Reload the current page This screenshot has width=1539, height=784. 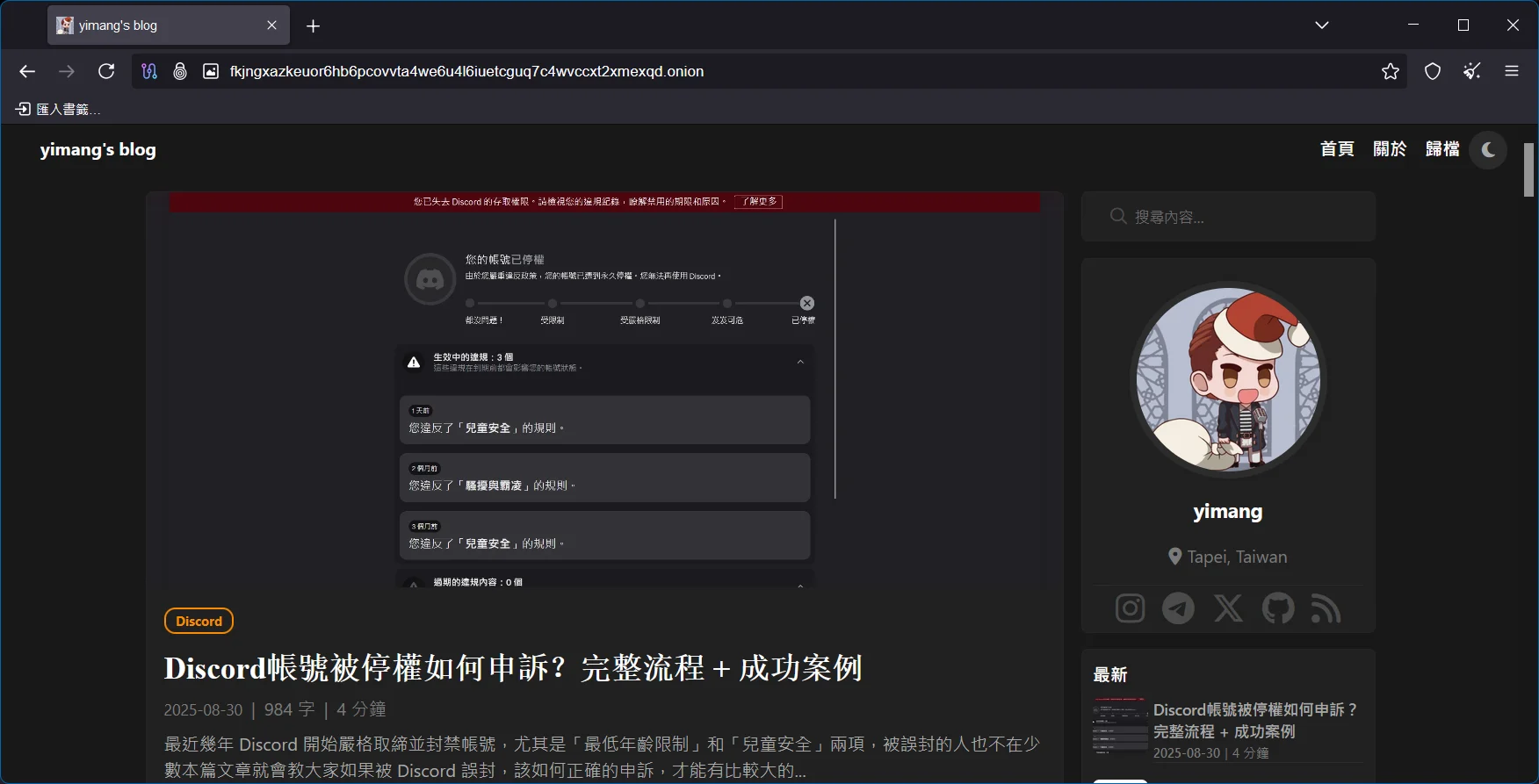[x=106, y=71]
